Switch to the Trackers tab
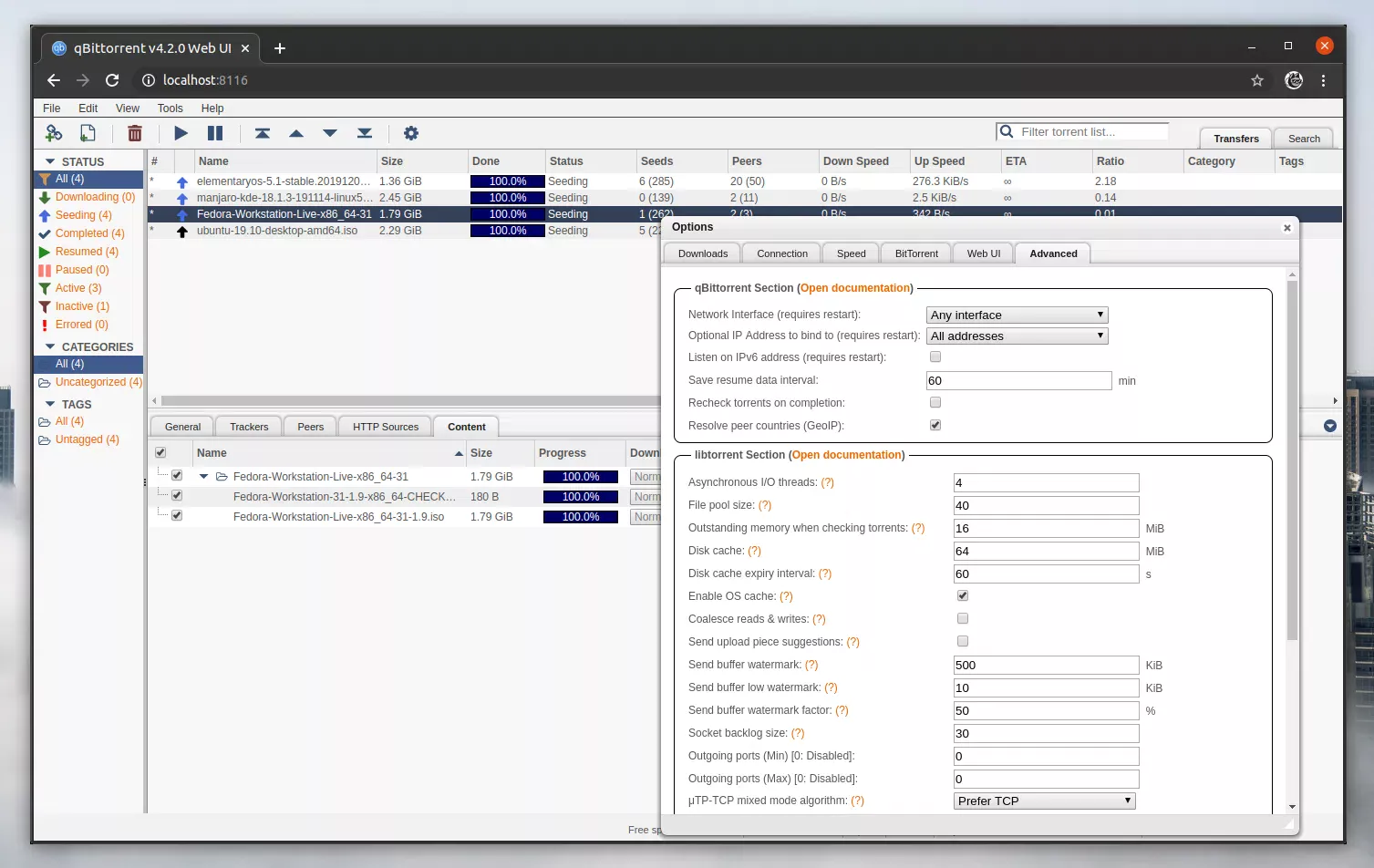The height and width of the screenshot is (868, 1374). pyautogui.click(x=247, y=426)
